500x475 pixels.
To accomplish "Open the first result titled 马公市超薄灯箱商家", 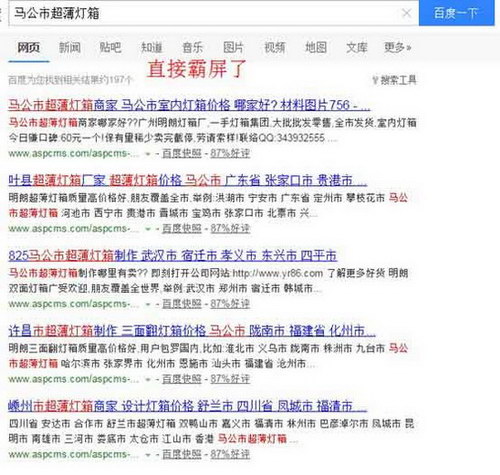I will [189, 105].
